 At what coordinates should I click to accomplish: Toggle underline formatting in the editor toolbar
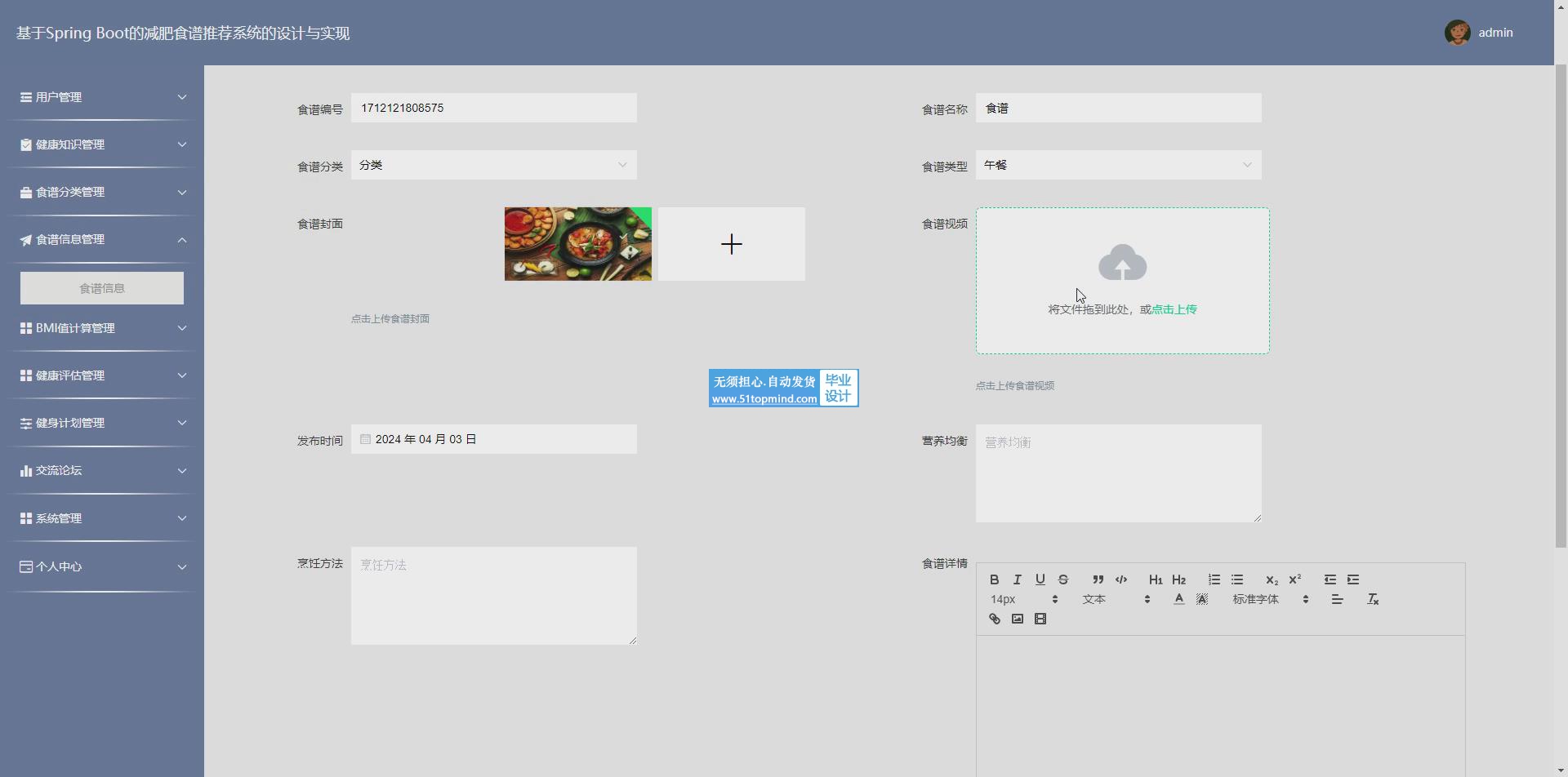[x=1040, y=579]
